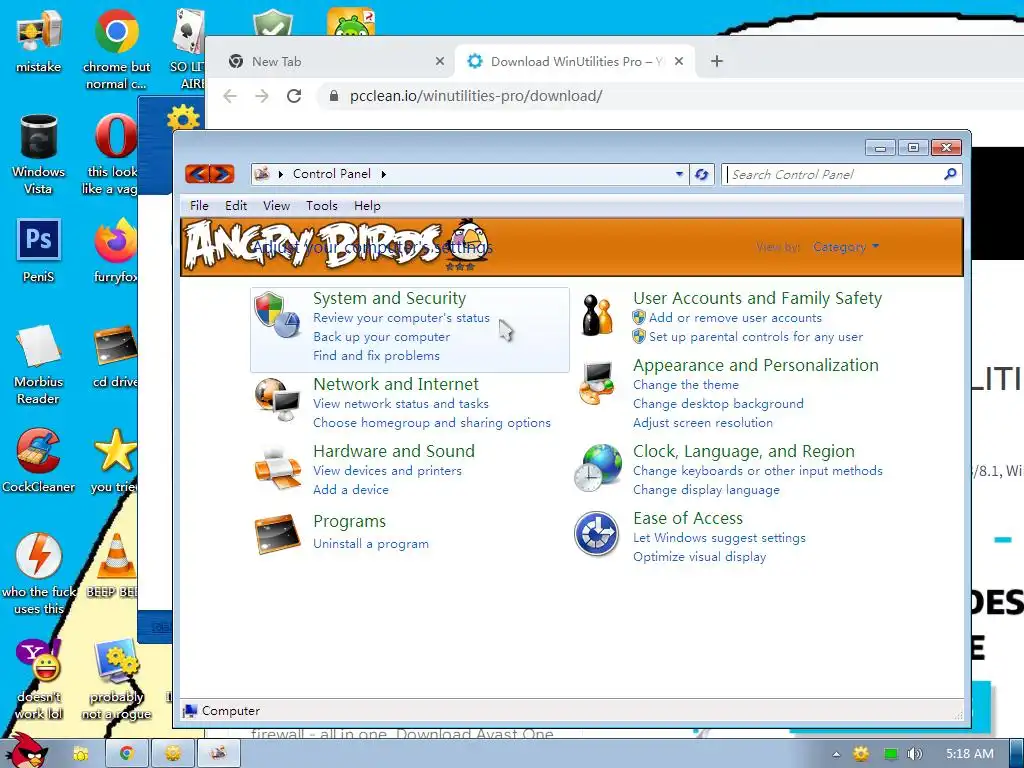This screenshot has width=1024, height=768.
Task: Click 'View devices and printers' link
Action: click(387, 471)
